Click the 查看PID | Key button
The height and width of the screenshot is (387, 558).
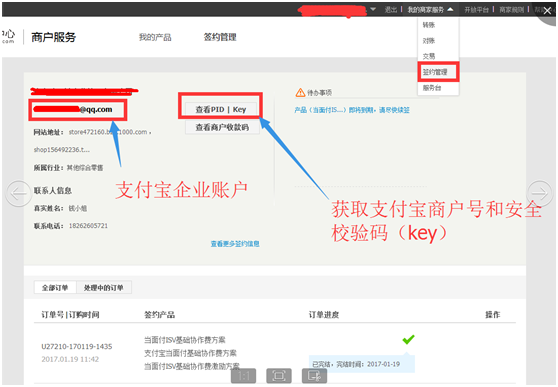[x=221, y=109]
